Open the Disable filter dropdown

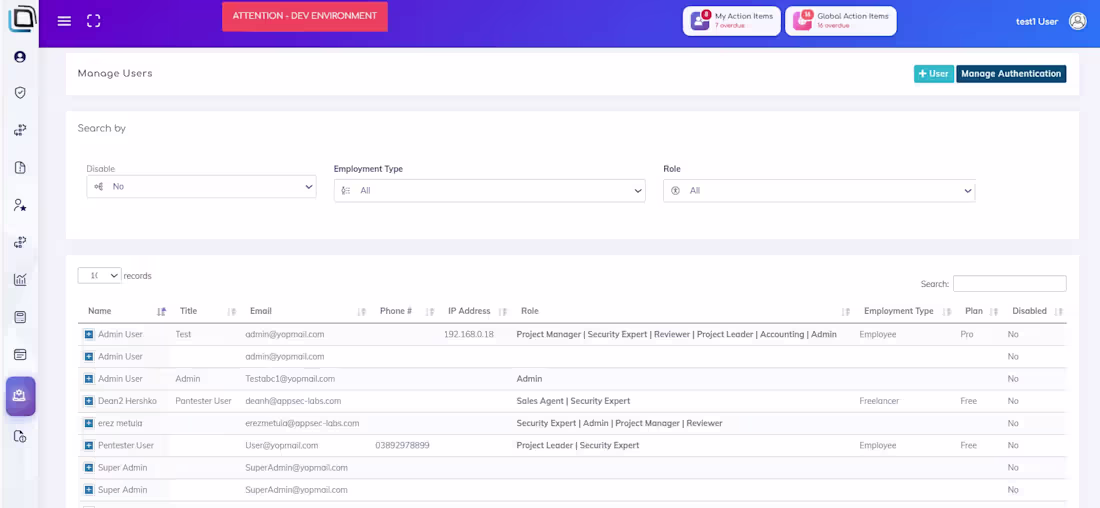point(201,187)
